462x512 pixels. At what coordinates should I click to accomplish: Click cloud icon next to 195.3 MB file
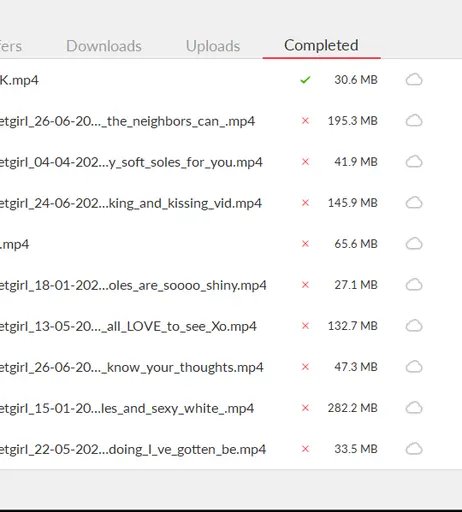coord(414,121)
